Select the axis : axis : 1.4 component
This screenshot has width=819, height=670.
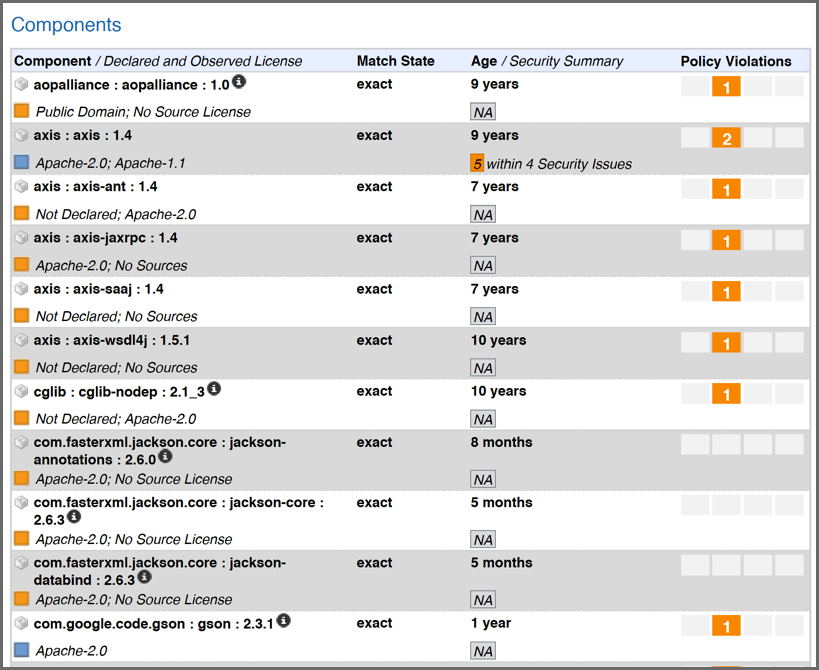tap(83, 135)
